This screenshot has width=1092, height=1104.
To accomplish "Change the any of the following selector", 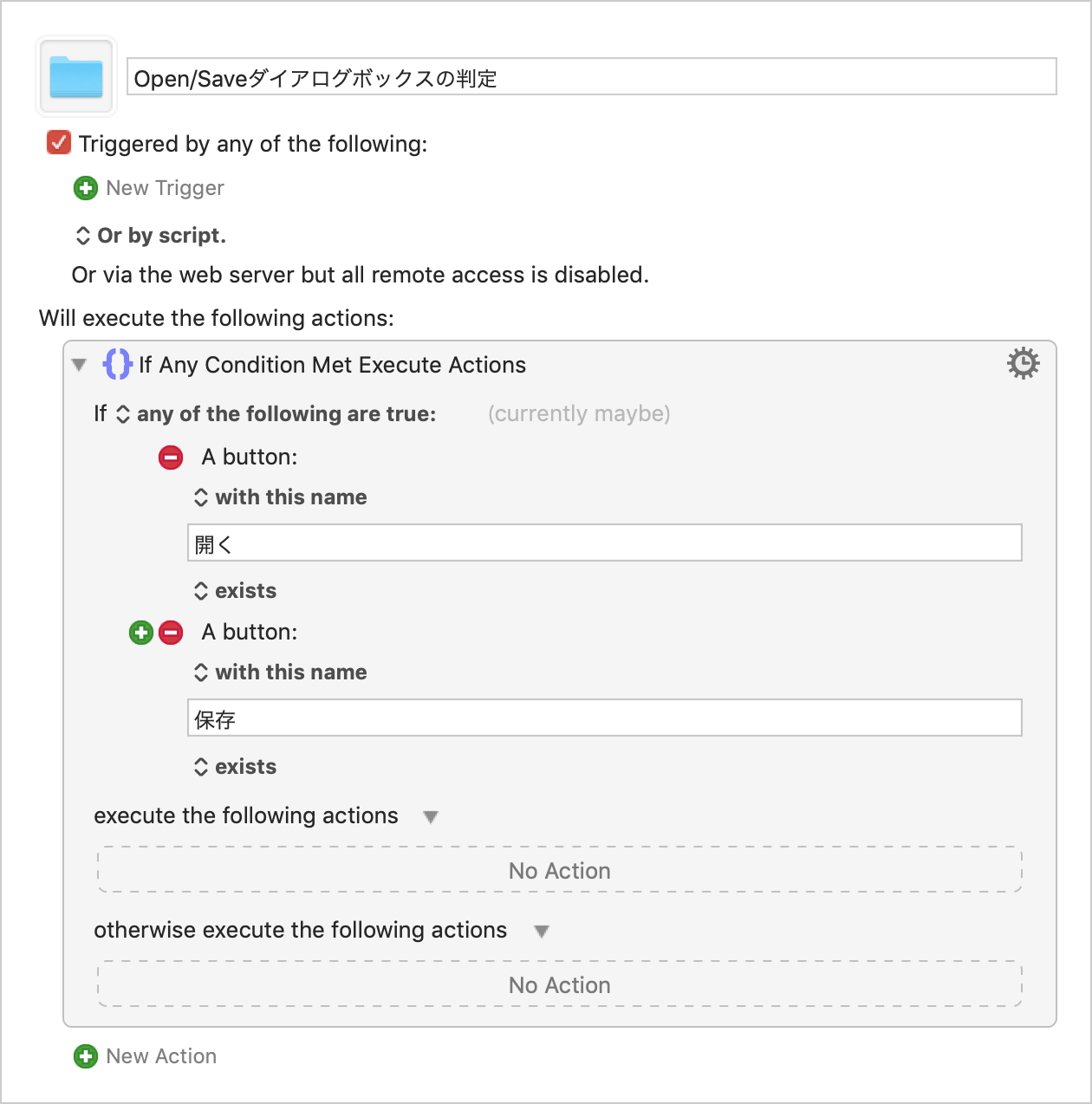I will [276, 414].
